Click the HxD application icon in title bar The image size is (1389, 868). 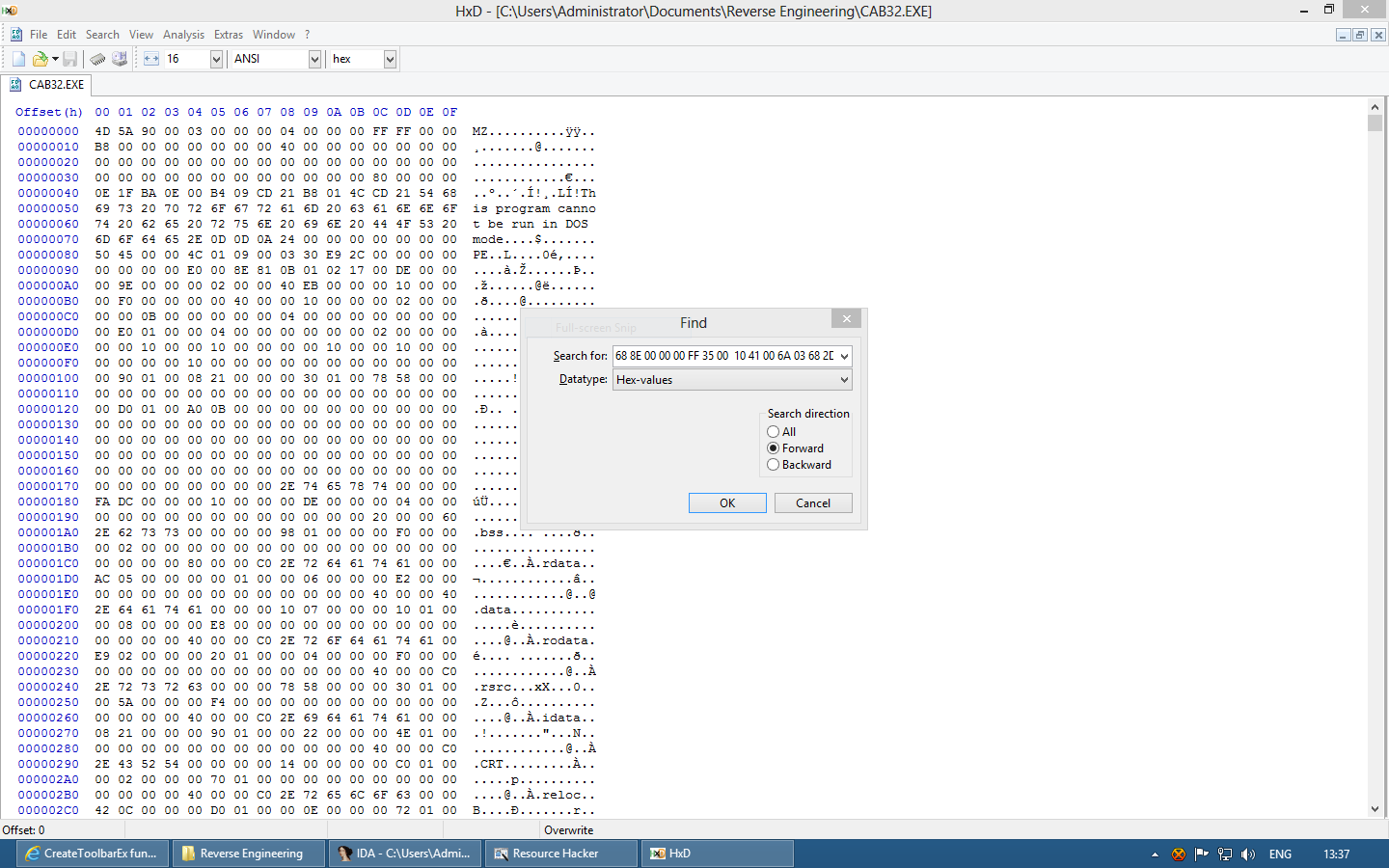10,11
